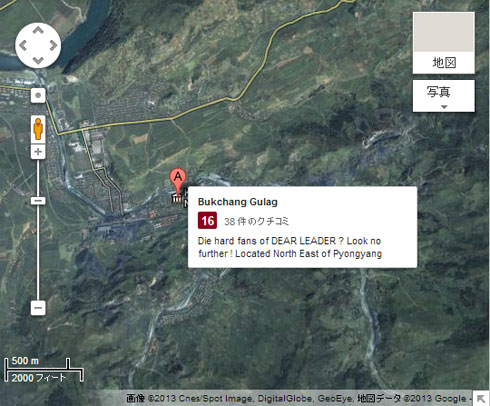
Task: Expand the 写真 dropdown arrow
Action: 444,107
